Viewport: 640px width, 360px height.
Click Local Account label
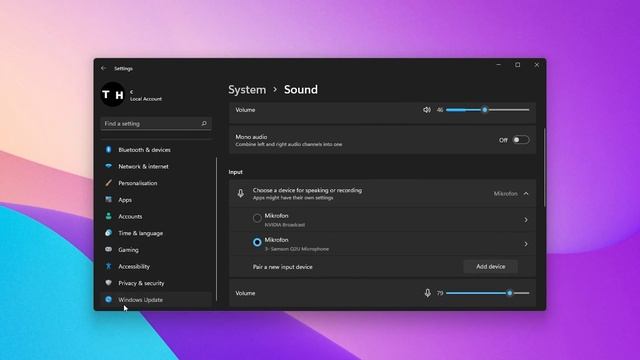(146, 99)
